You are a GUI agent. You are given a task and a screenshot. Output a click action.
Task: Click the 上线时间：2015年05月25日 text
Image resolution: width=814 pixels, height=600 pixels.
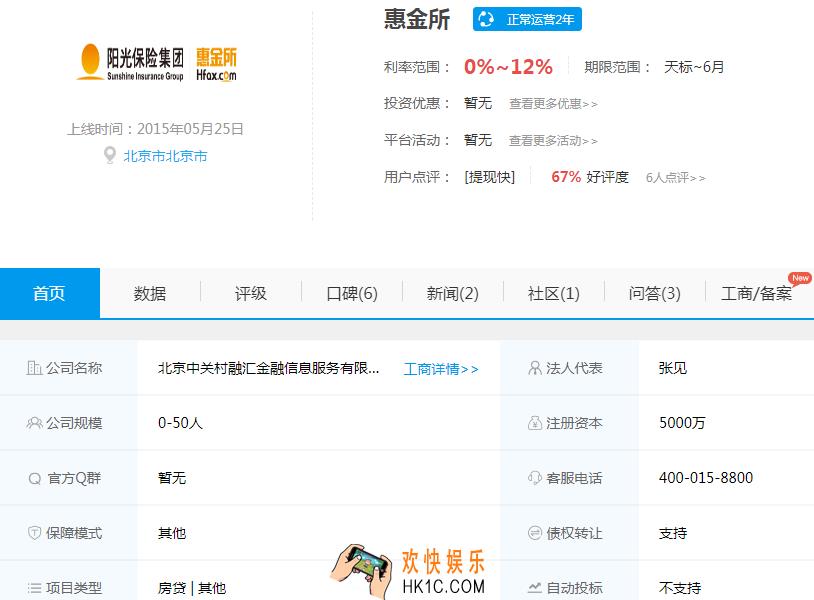pyautogui.click(x=155, y=129)
